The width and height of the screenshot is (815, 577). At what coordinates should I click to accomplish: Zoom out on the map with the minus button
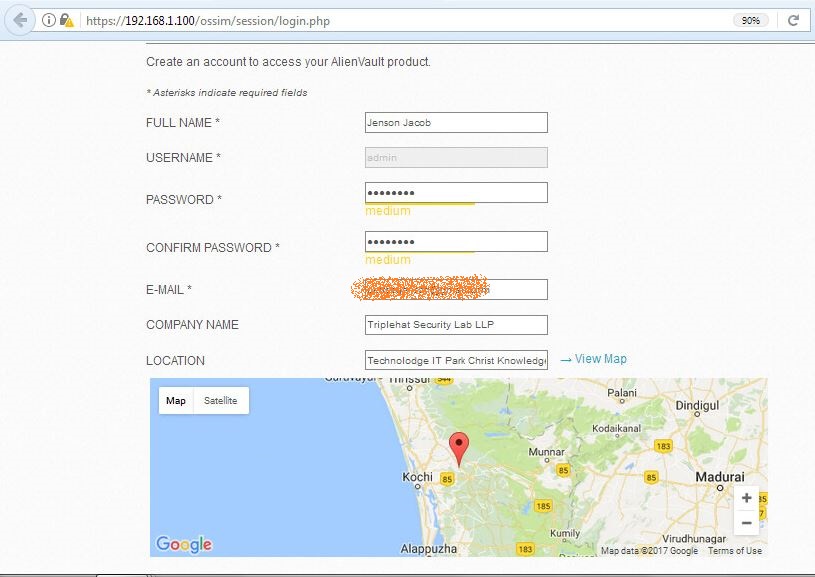point(746,522)
